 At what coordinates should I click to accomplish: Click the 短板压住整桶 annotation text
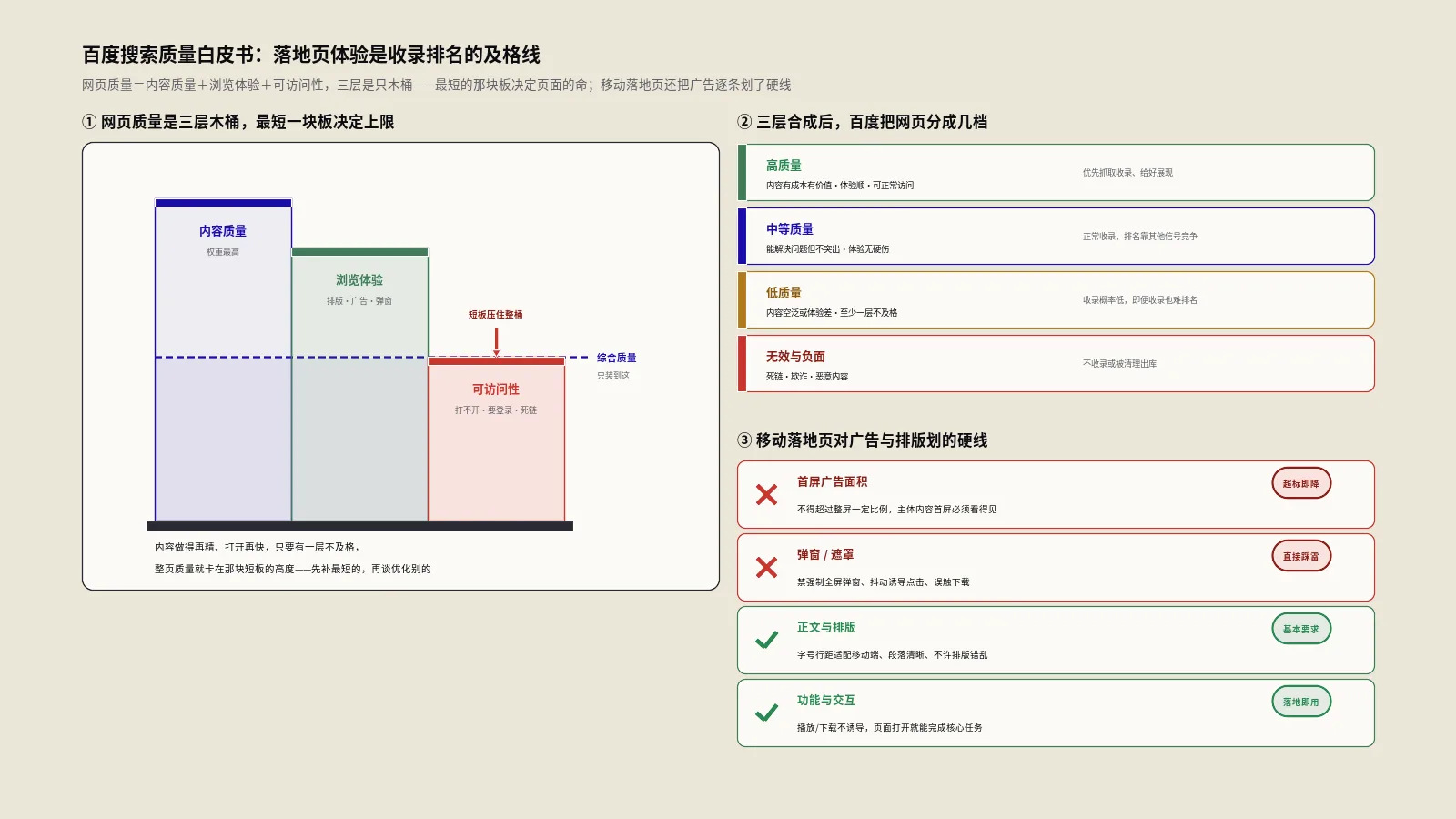496,315
